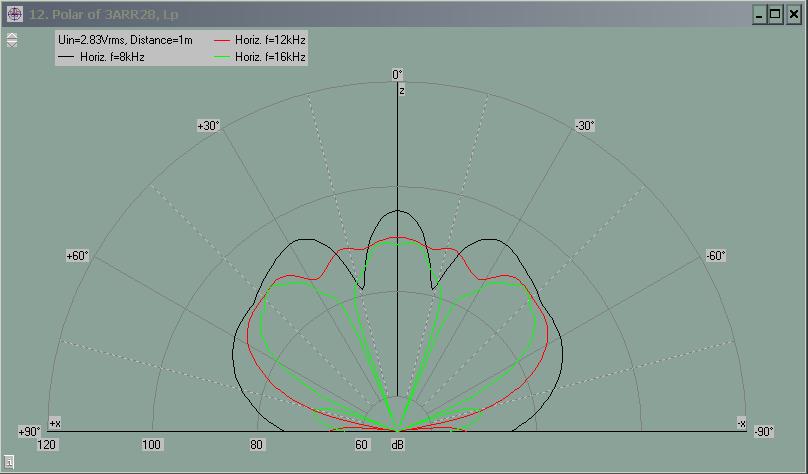Select the Horiz. f=12kHz legend entry

coord(260,40)
